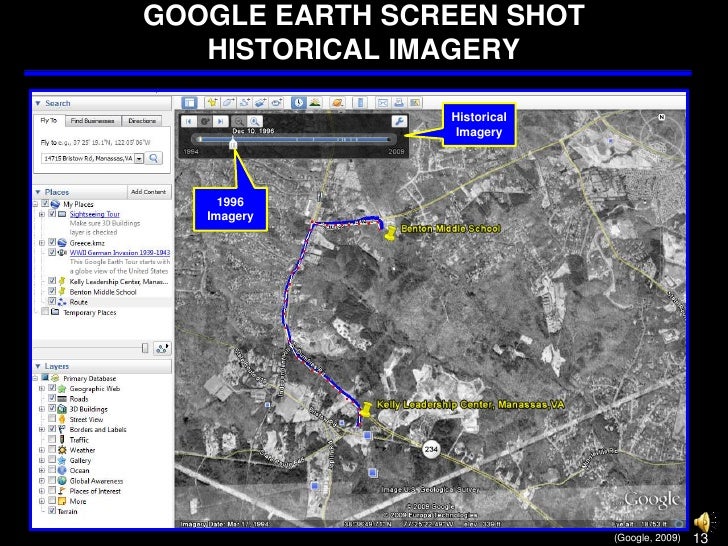Screen dimensions: 728x546
Task: Switch to the Fly To tab
Action: [49, 120]
